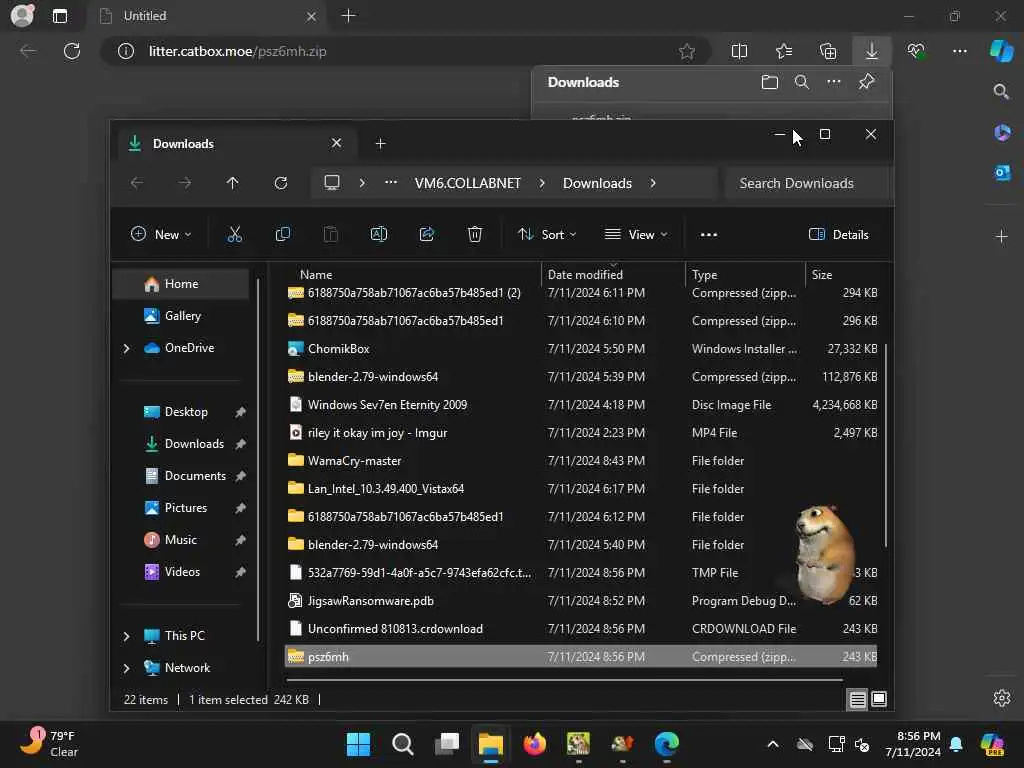Expand the Network tree node
The image size is (1024, 768).
pyautogui.click(x=127, y=668)
